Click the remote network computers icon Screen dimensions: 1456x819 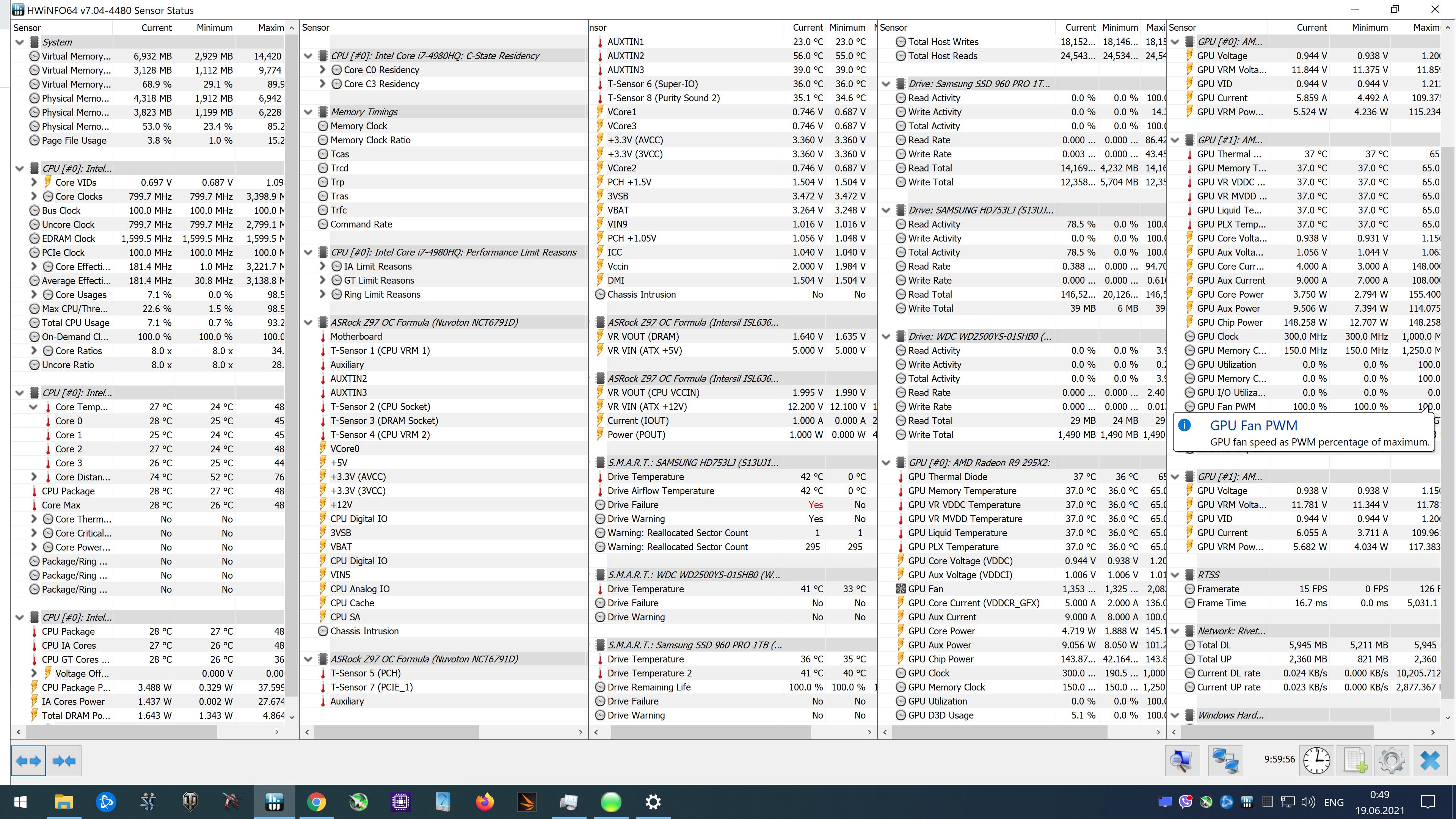[x=1225, y=761]
